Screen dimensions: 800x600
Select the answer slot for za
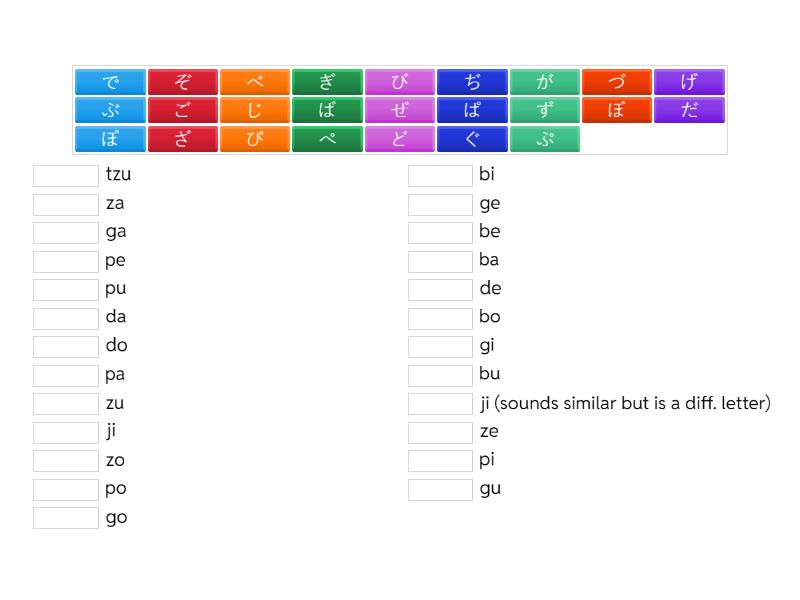[66, 205]
